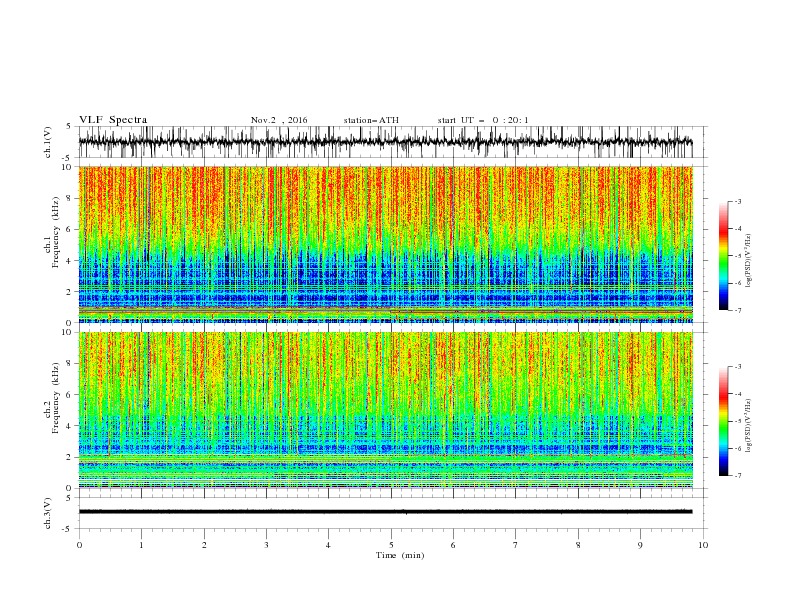
Task: Click the "VLF Spectra" plot title
Action: (x=113, y=120)
